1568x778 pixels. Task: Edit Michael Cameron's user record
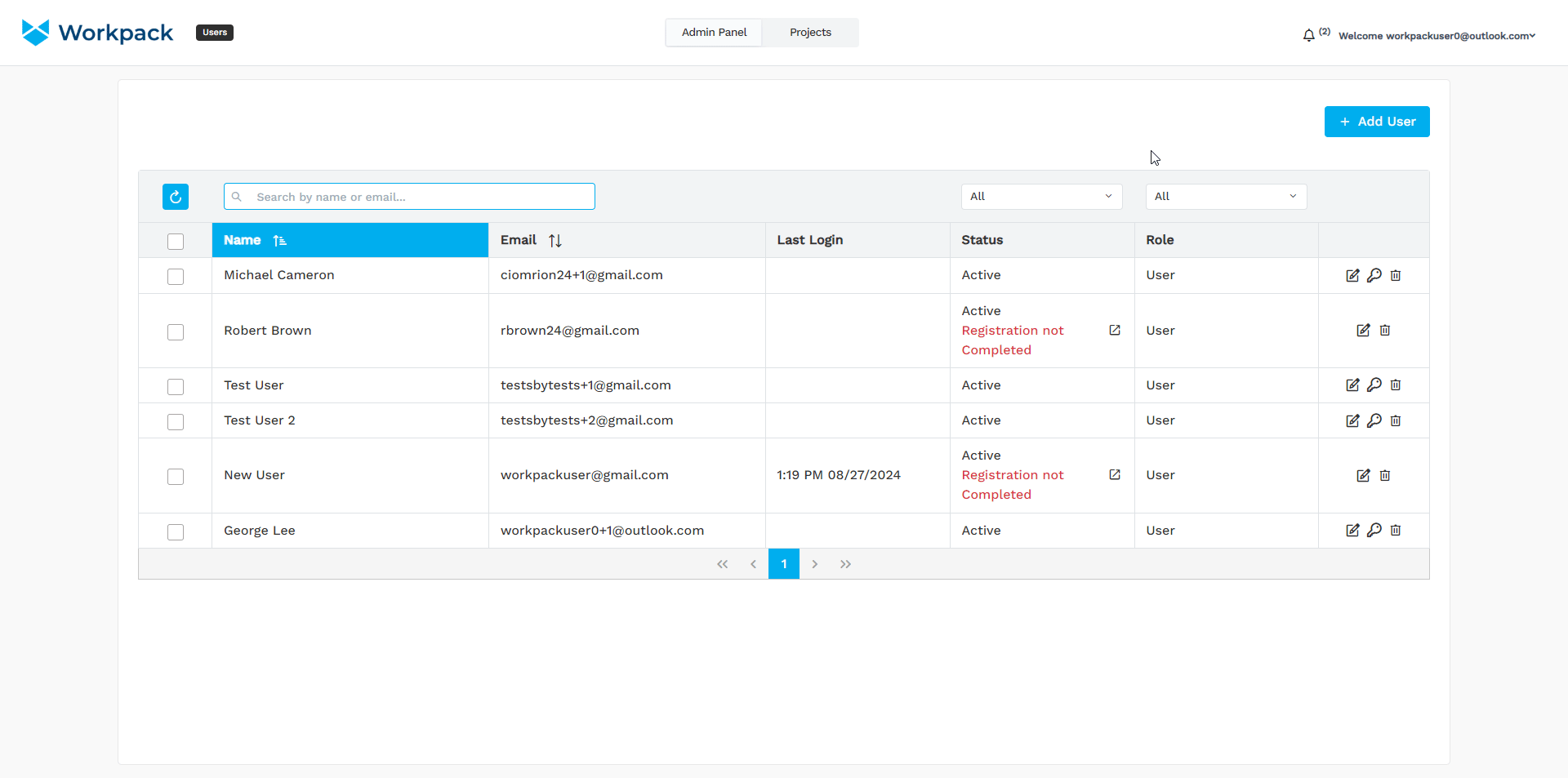coord(1352,276)
